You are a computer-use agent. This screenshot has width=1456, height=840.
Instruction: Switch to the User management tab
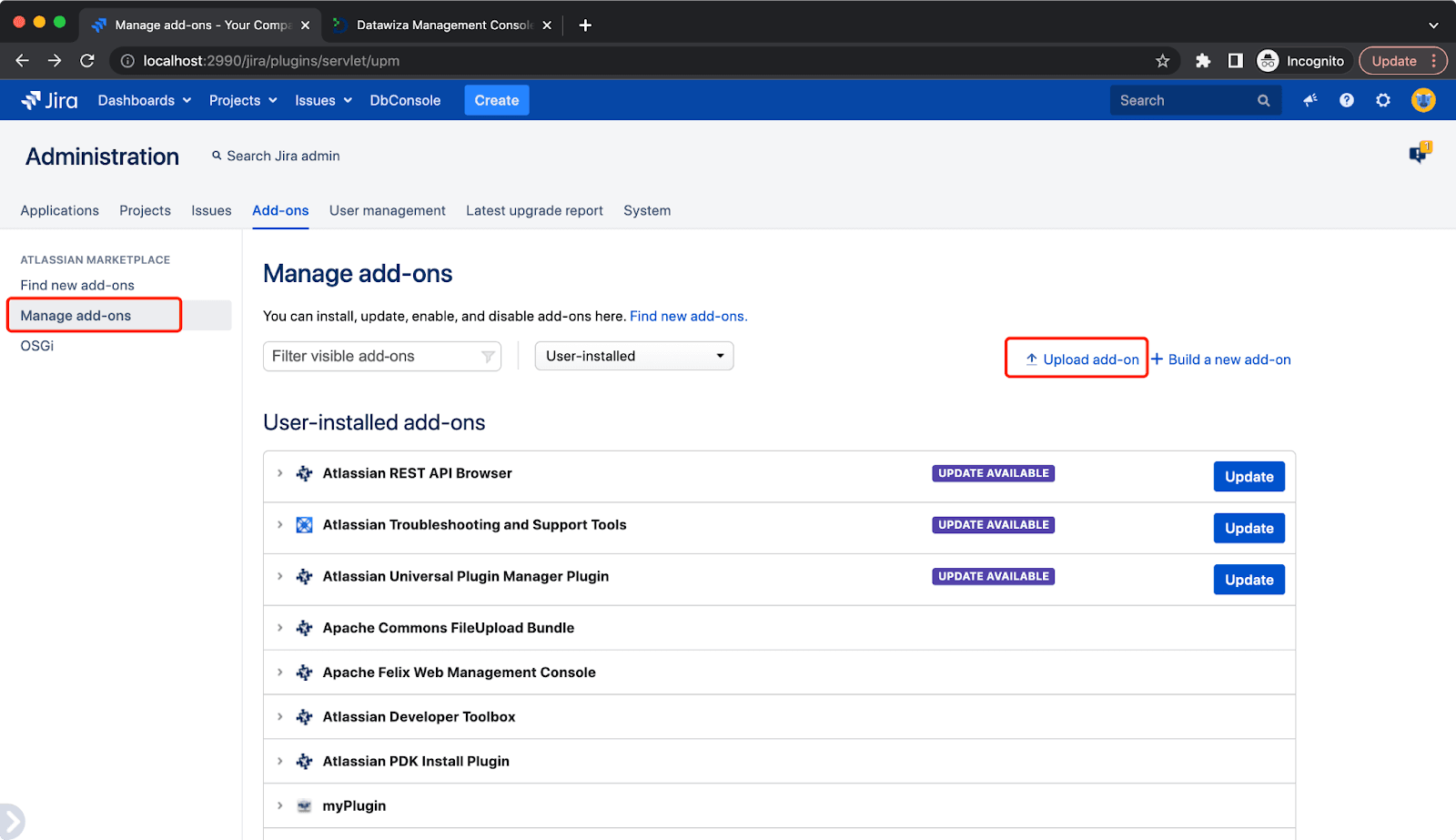tap(388, 210)
